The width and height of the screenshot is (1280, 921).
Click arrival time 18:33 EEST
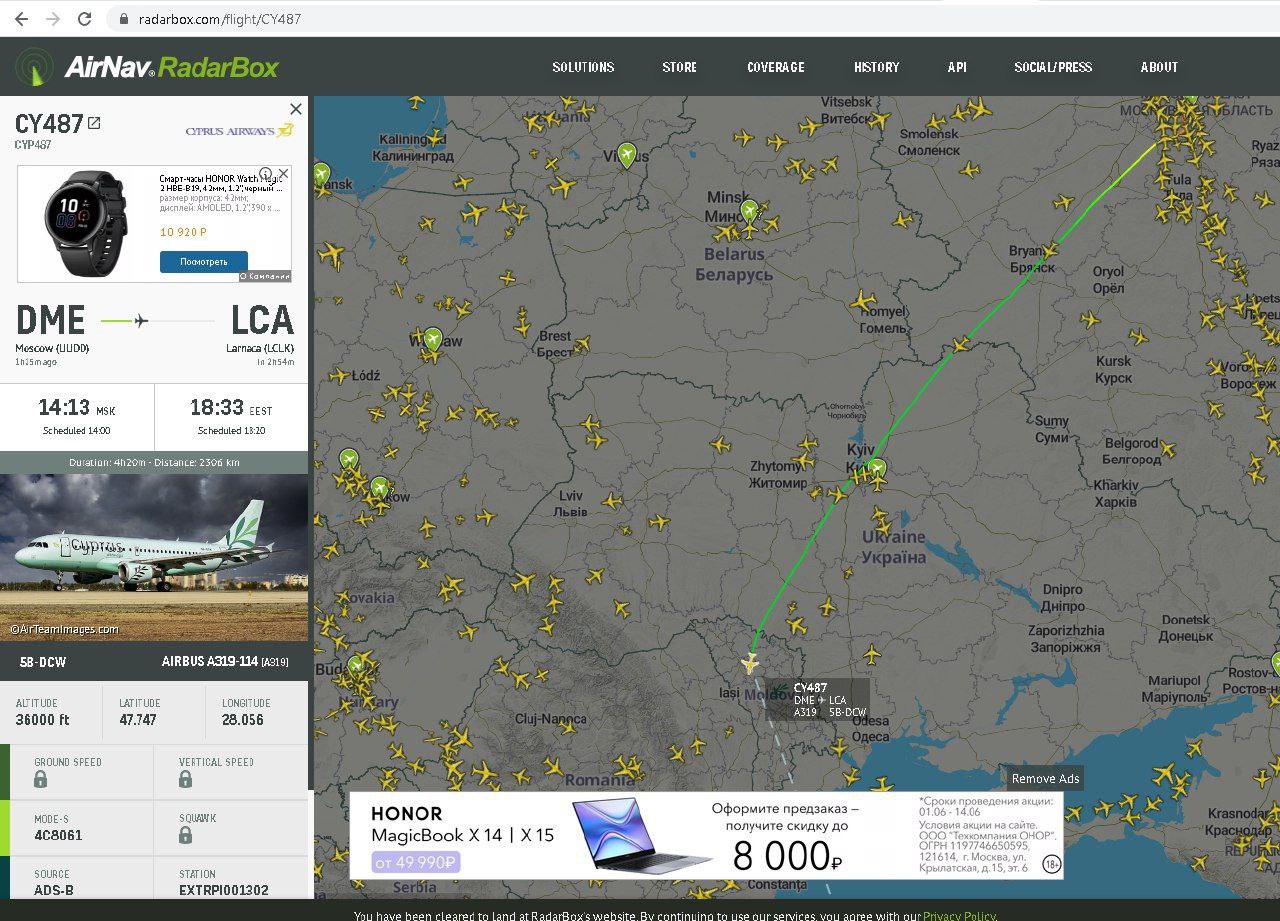point(231,408)
